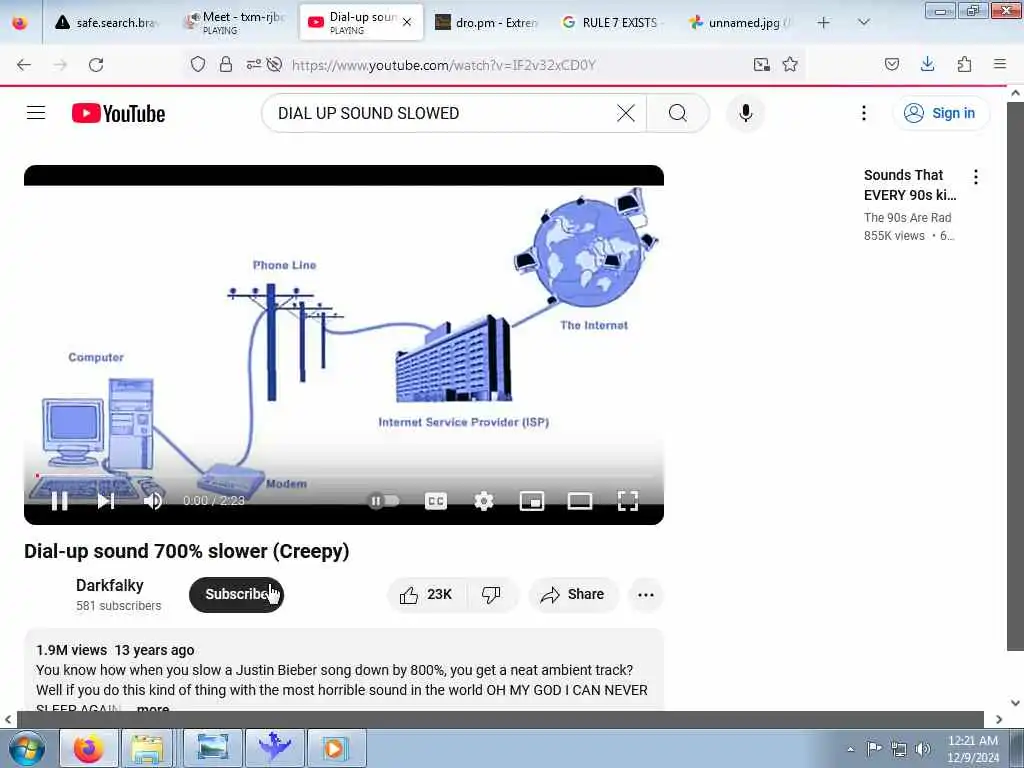Toggle closed captions CC button
Viewport: 1024px width, 768px height.
pyautogui.click(x=436, y=501)
